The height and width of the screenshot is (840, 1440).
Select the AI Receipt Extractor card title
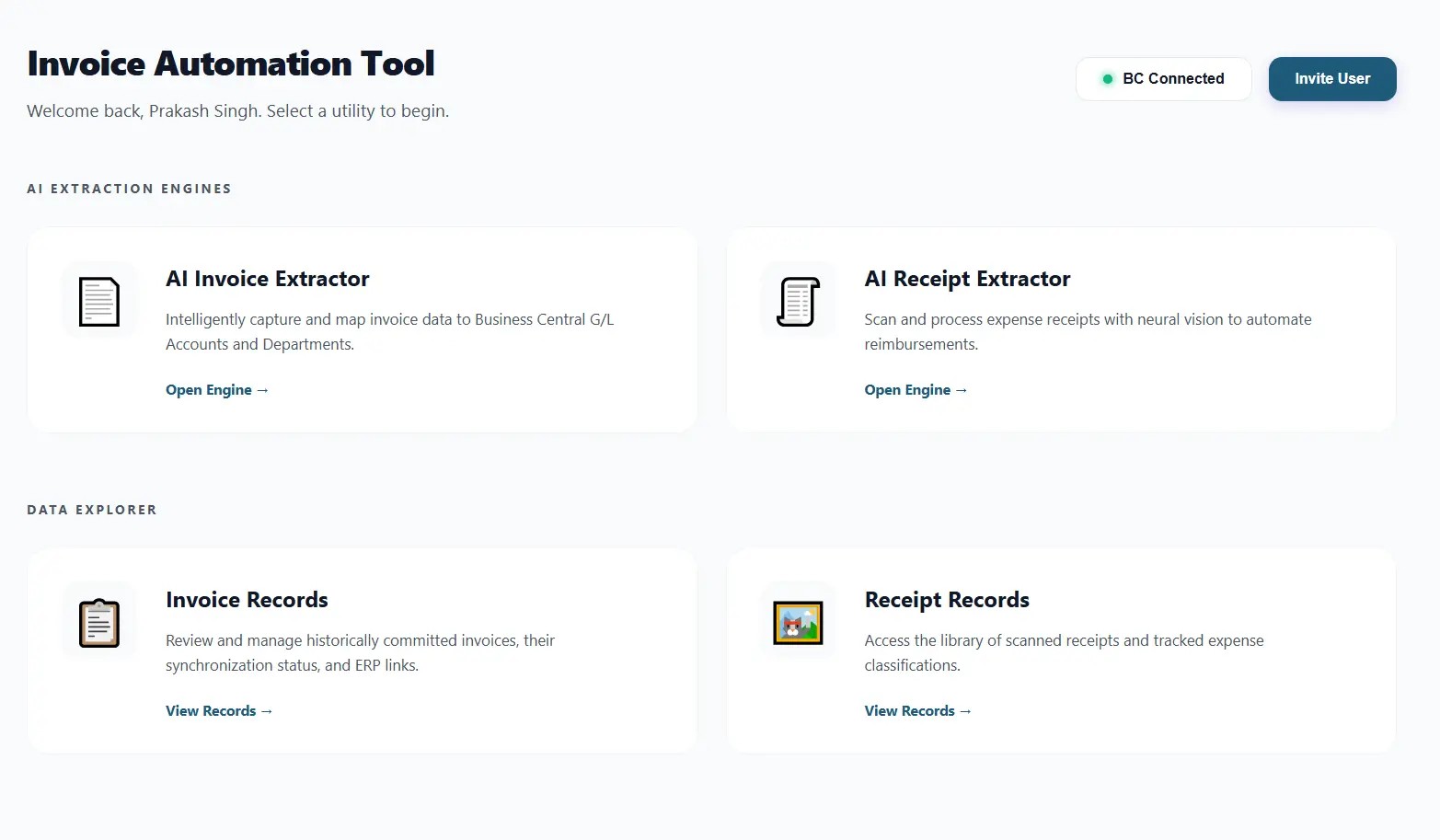tap(967, 279)
